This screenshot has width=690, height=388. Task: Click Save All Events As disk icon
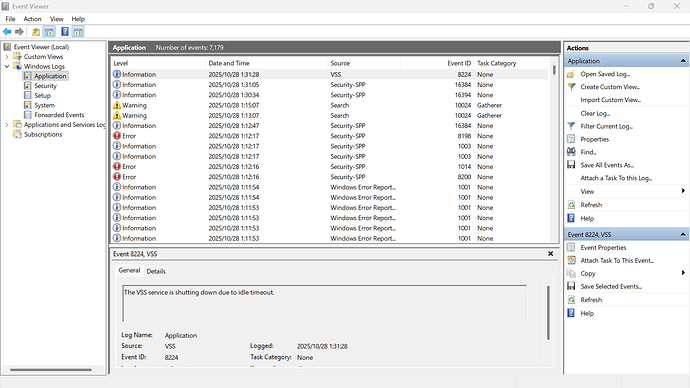pyautogui.click(x=571, y=165)
